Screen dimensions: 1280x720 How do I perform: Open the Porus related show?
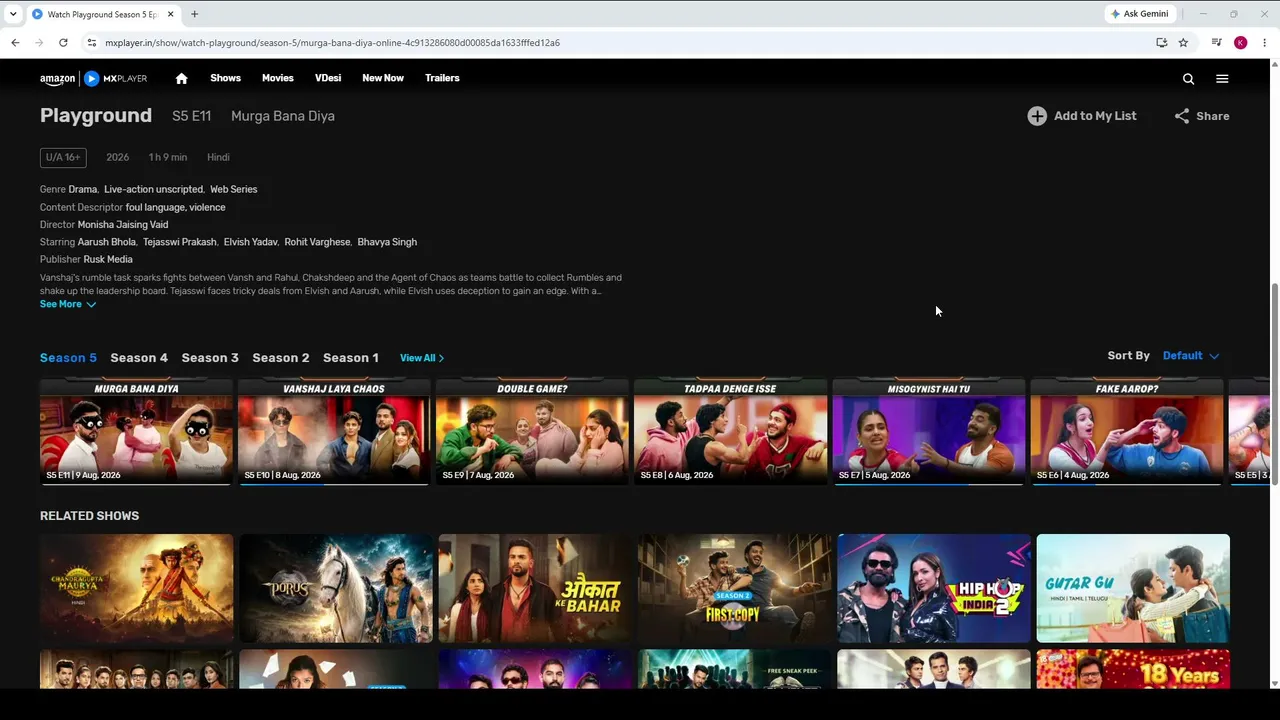[336, 588]
